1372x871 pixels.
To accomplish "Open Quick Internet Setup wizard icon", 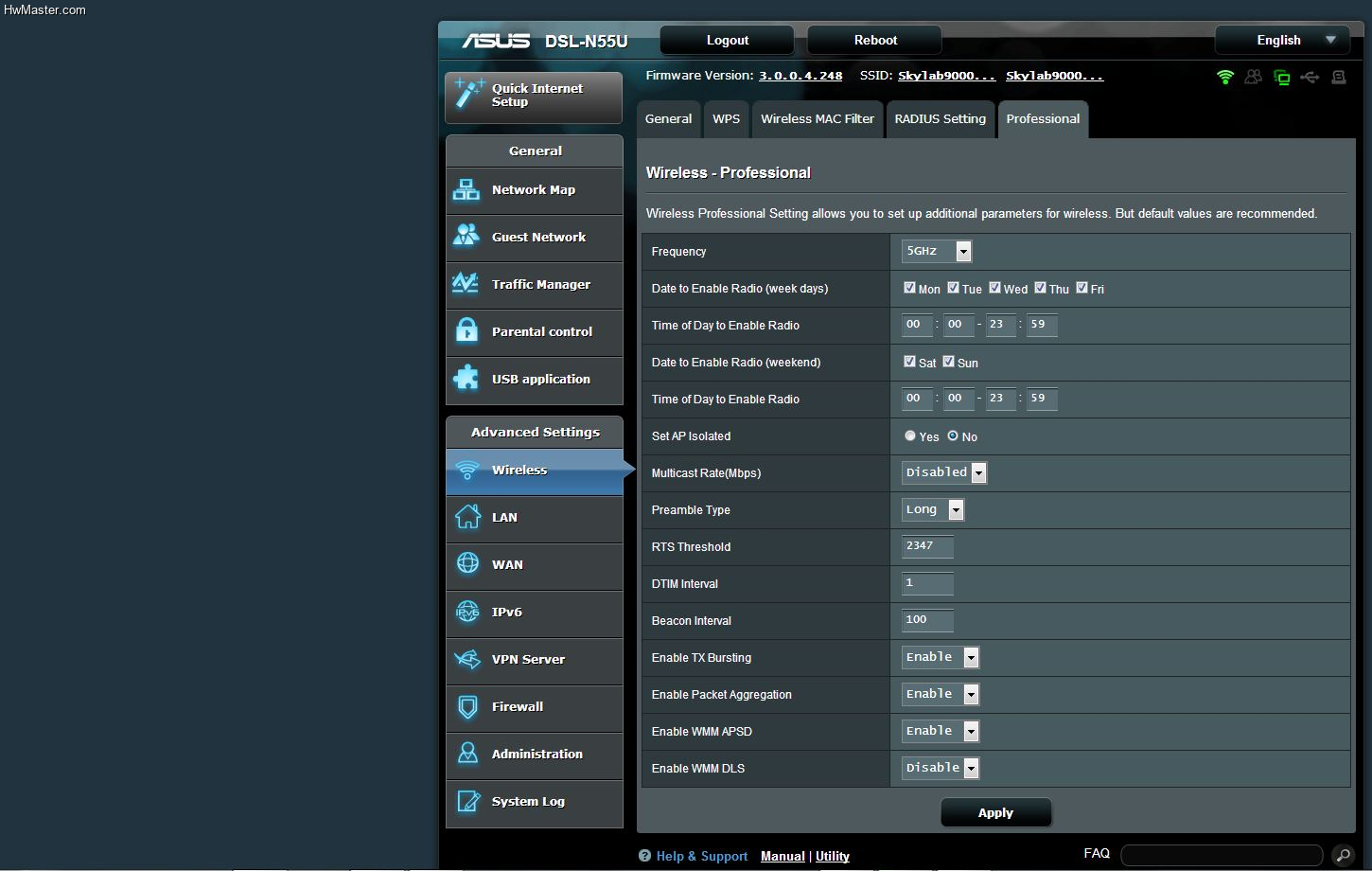I will tap(469, 94).
